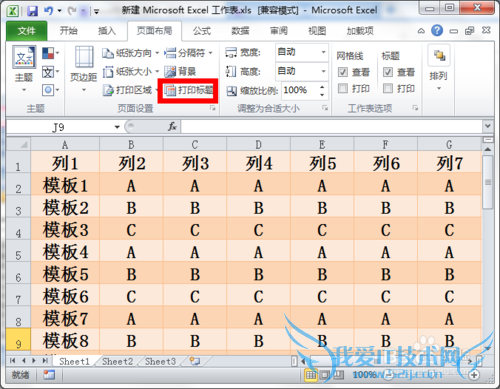Viewport: 500px width, 389px height.
Task: Click in the formula bar input
Action: point(331,127)
